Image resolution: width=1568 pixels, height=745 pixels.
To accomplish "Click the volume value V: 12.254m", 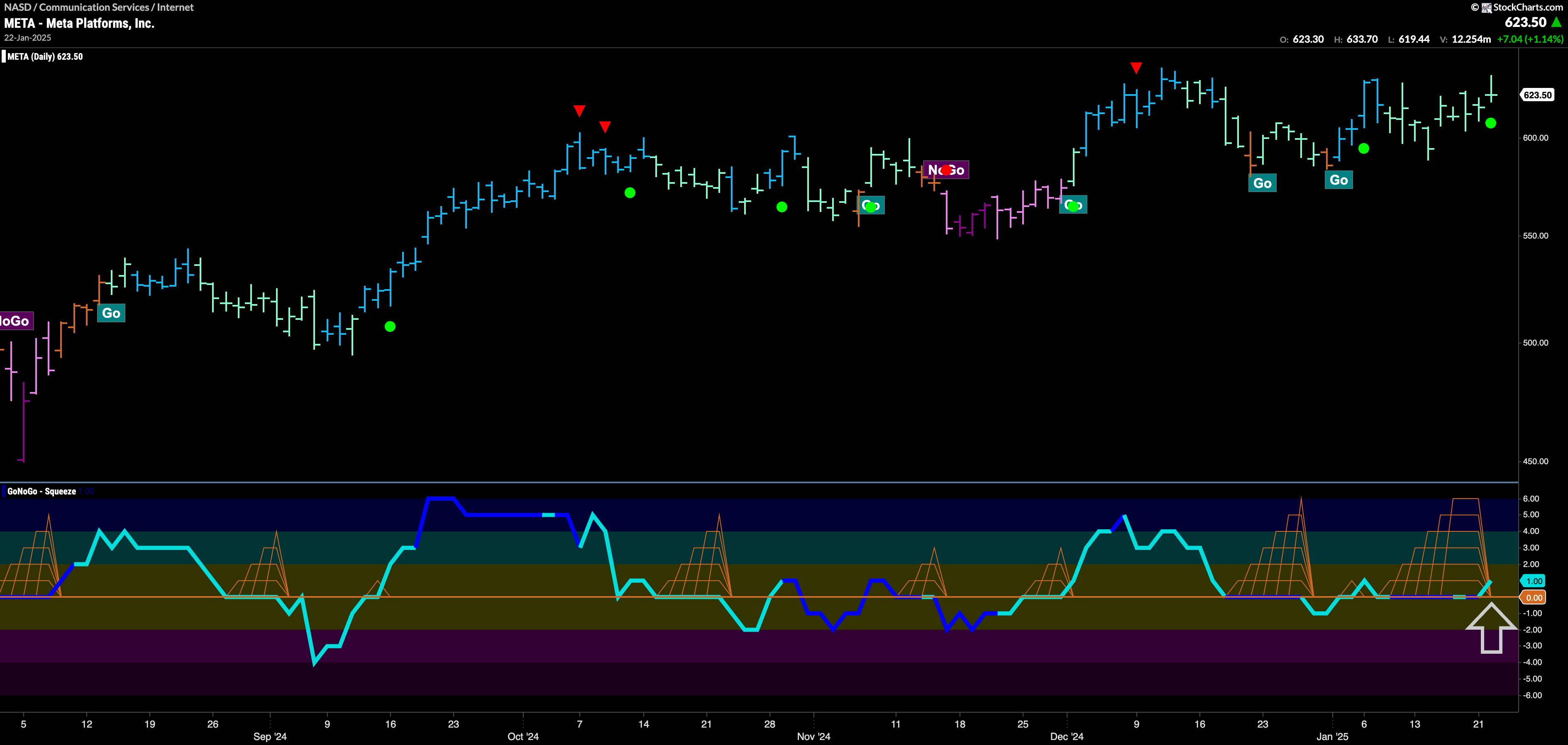I will point(1465,39).
